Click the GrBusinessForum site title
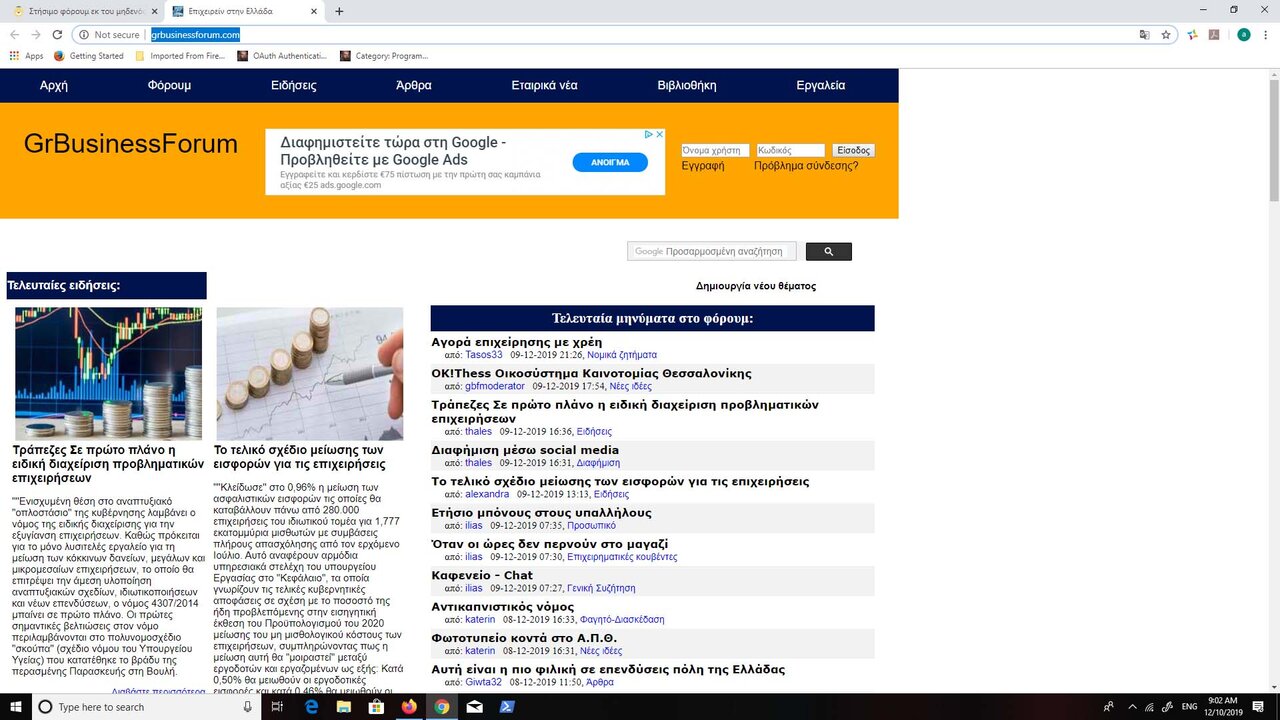 point(131,144)
